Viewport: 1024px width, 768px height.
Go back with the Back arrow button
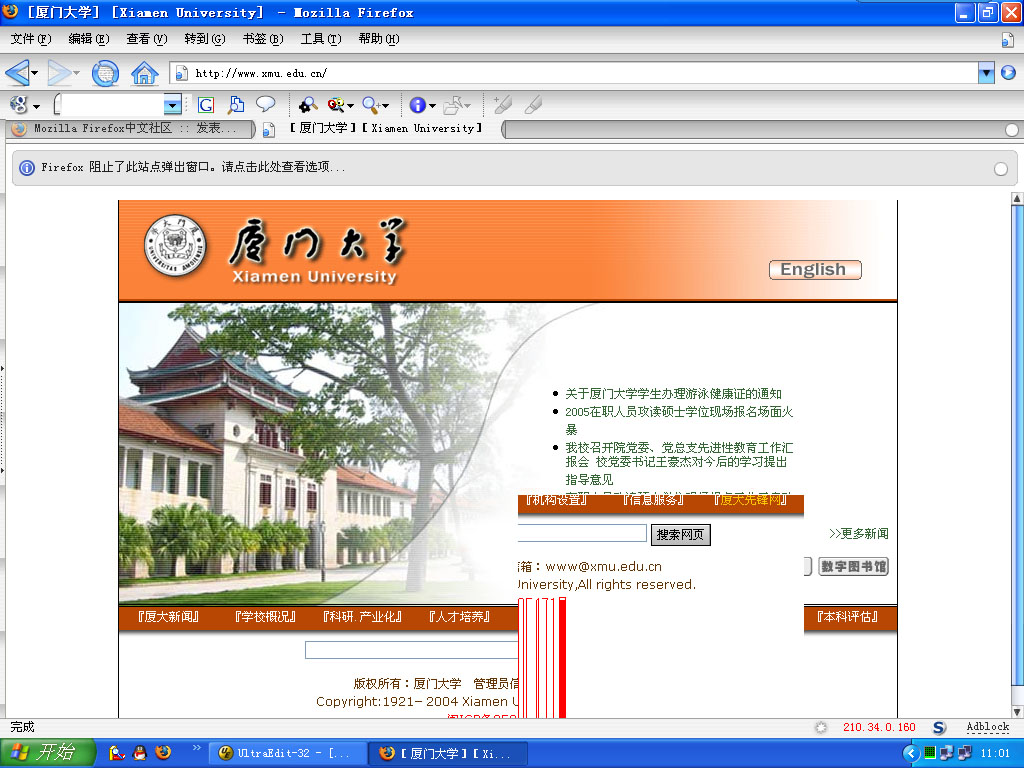point(17,72)
